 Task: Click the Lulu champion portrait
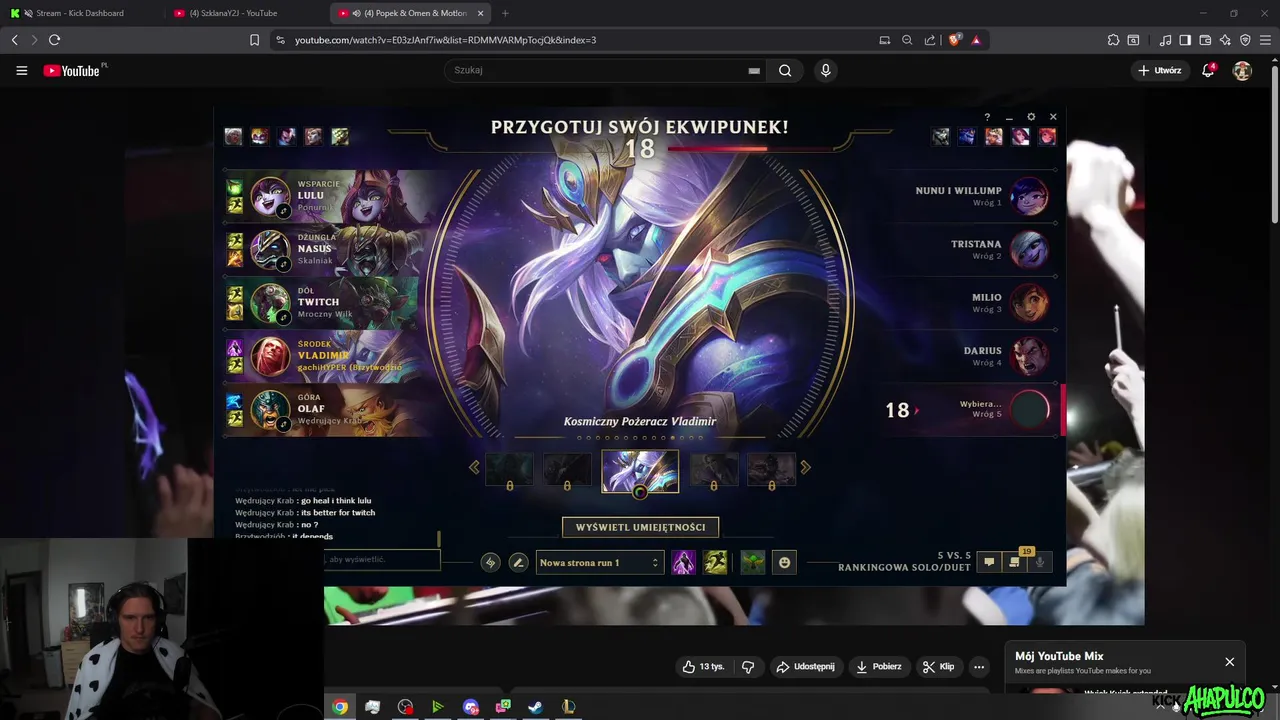[x=270, y=196]
